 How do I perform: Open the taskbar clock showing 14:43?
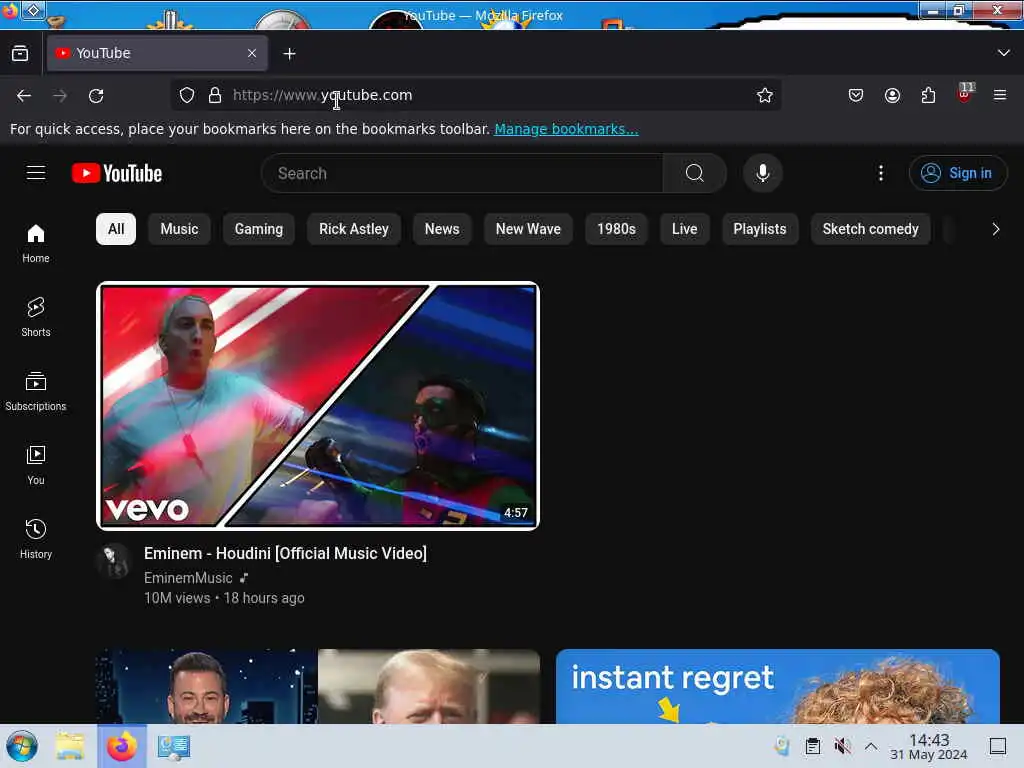coord(929,746)
